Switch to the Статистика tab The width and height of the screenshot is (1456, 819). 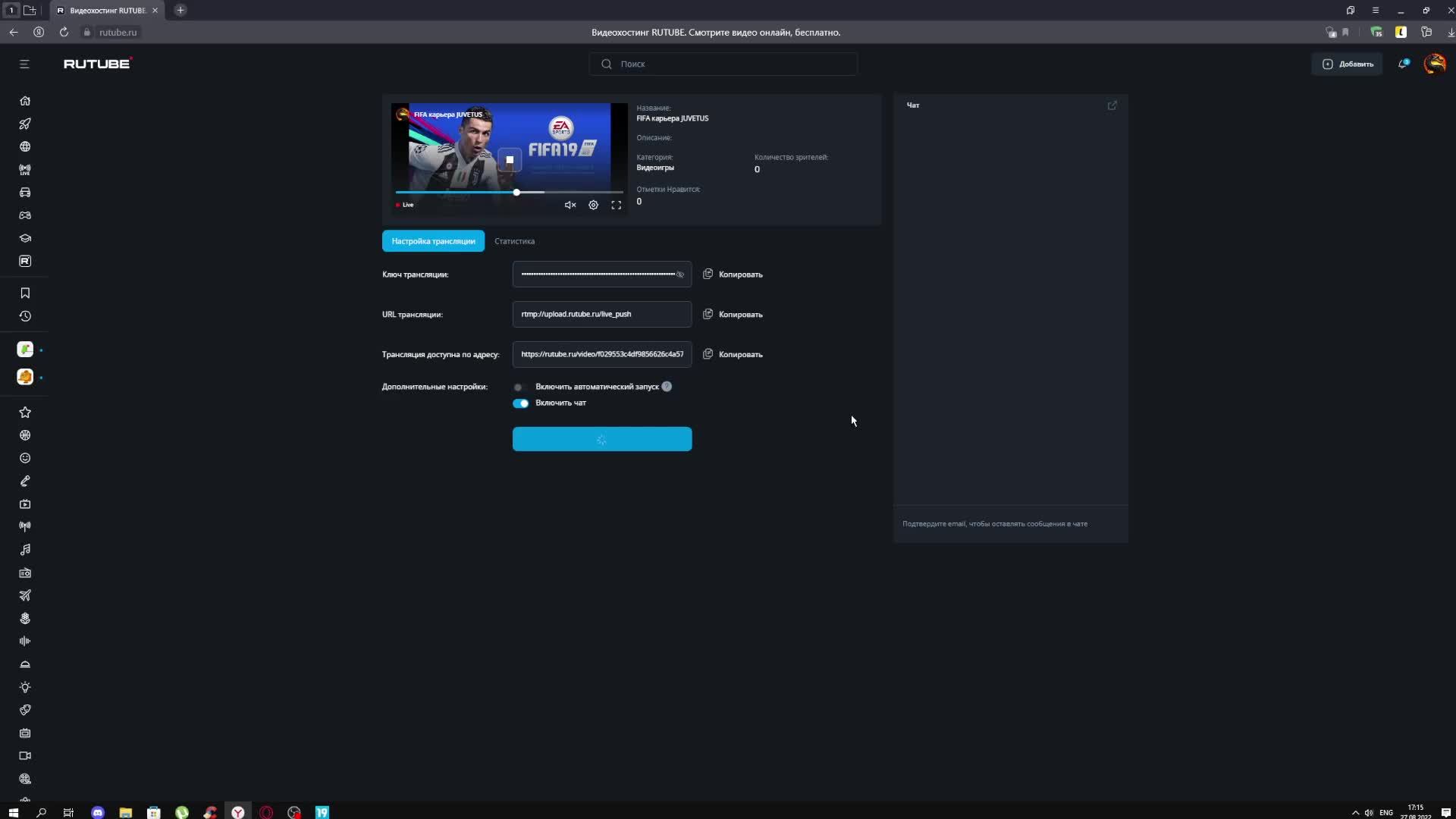(514, 241)
